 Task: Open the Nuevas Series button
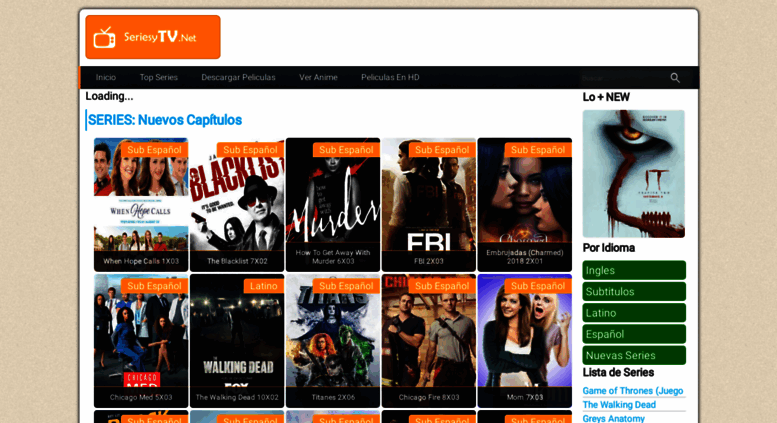[x=634, y=356]
